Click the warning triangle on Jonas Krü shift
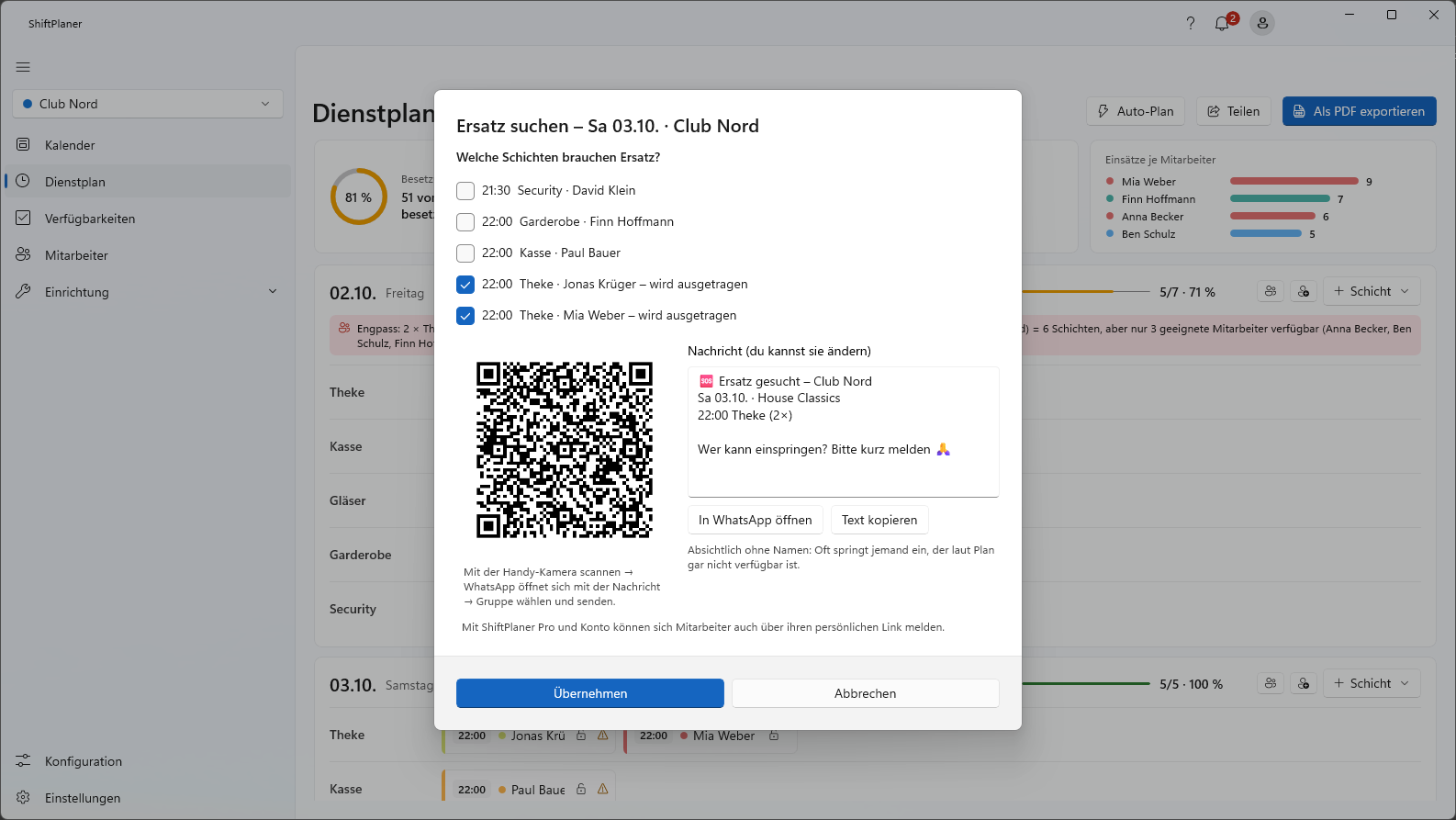1456x820 pixels. coord(603,736)
